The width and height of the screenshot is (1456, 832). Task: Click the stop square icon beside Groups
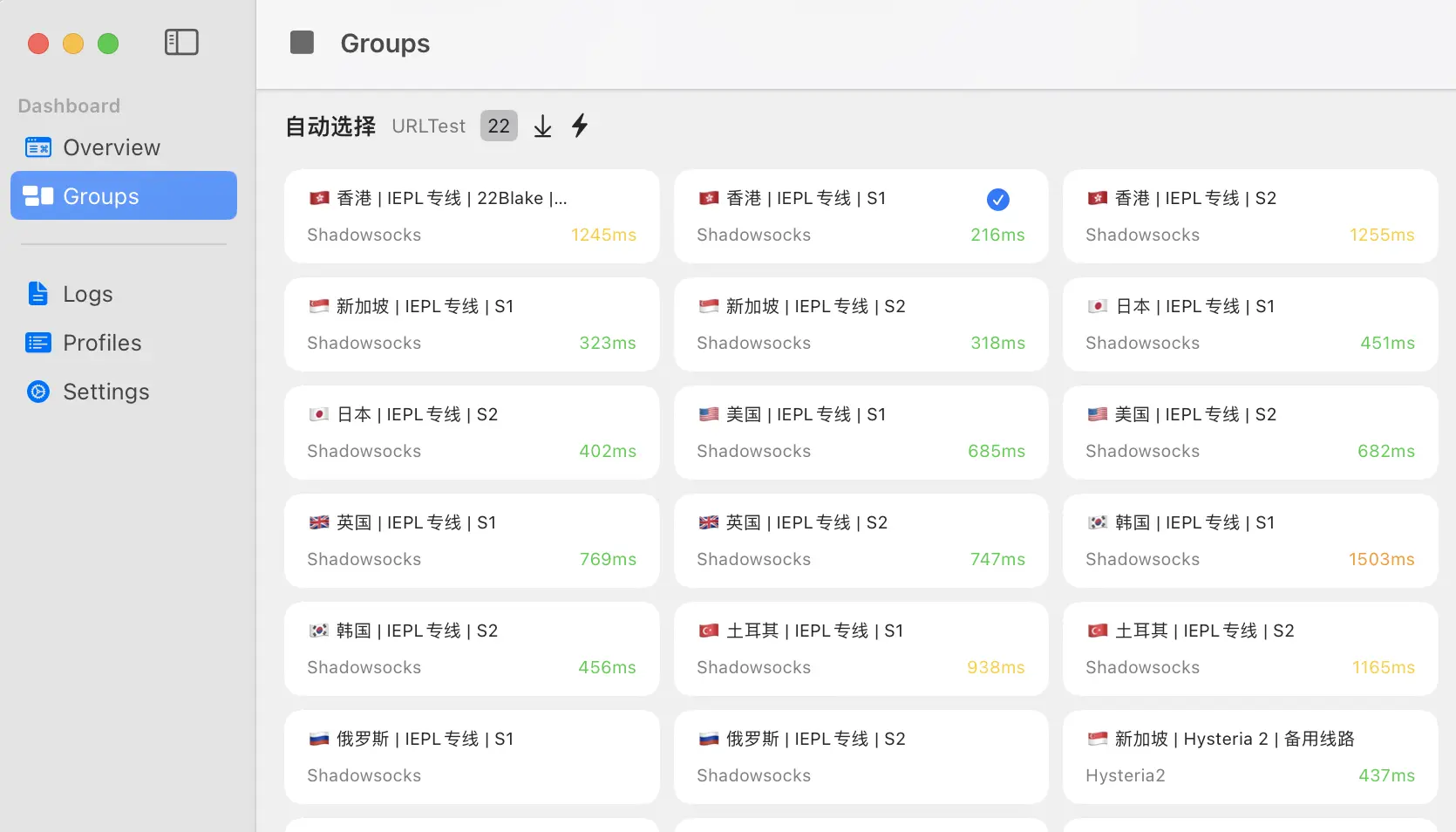302,42
